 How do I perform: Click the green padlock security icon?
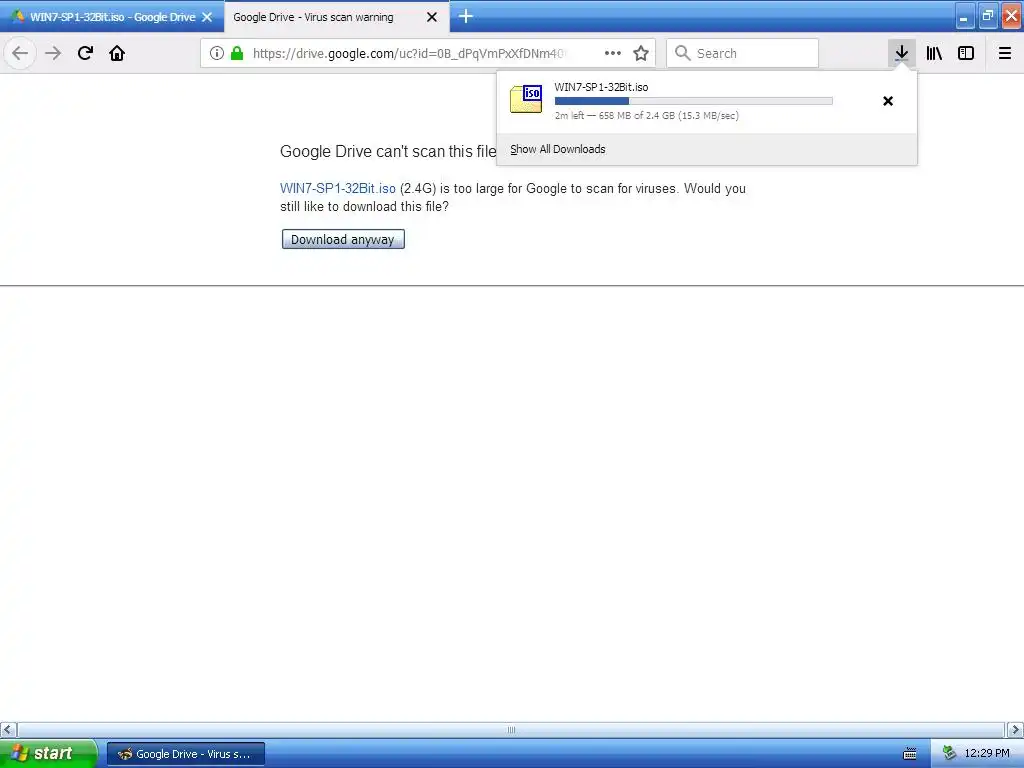(x=237, y=53)
